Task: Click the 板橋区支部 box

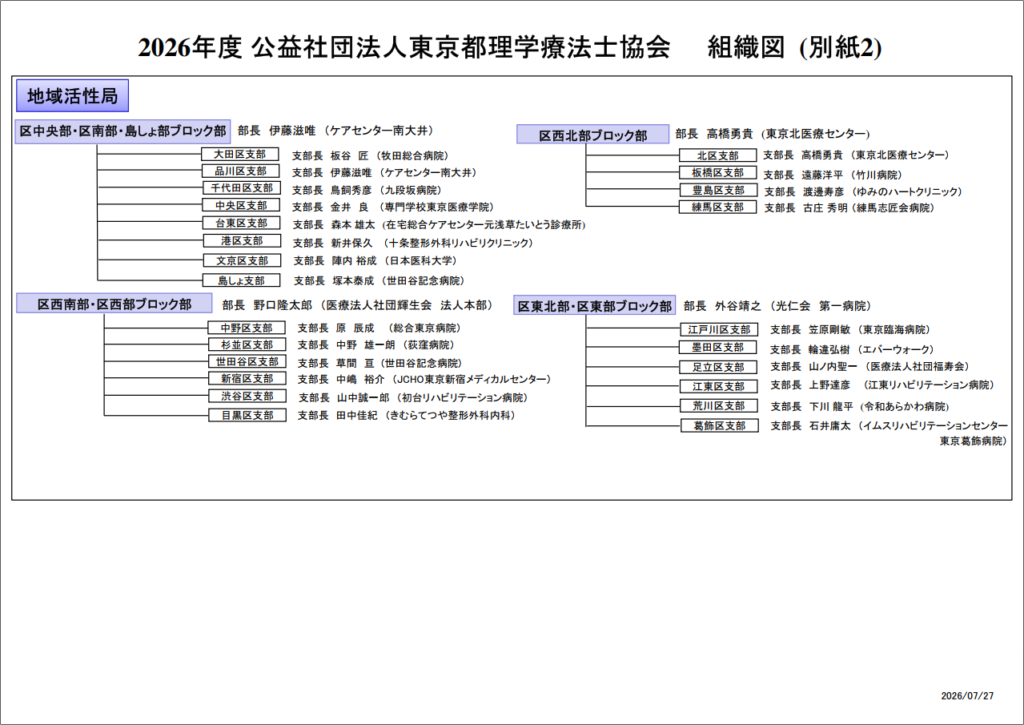Action: click(x=718, y=172)
